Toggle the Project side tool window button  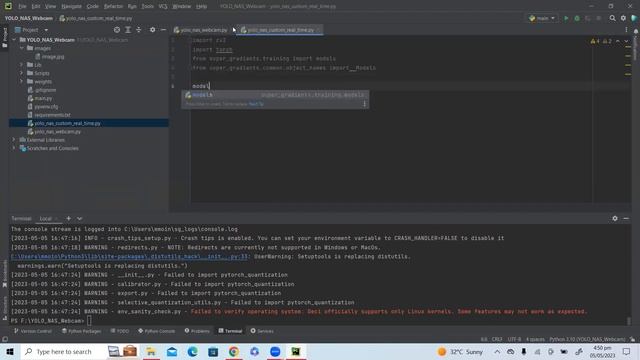pos(4,38)
